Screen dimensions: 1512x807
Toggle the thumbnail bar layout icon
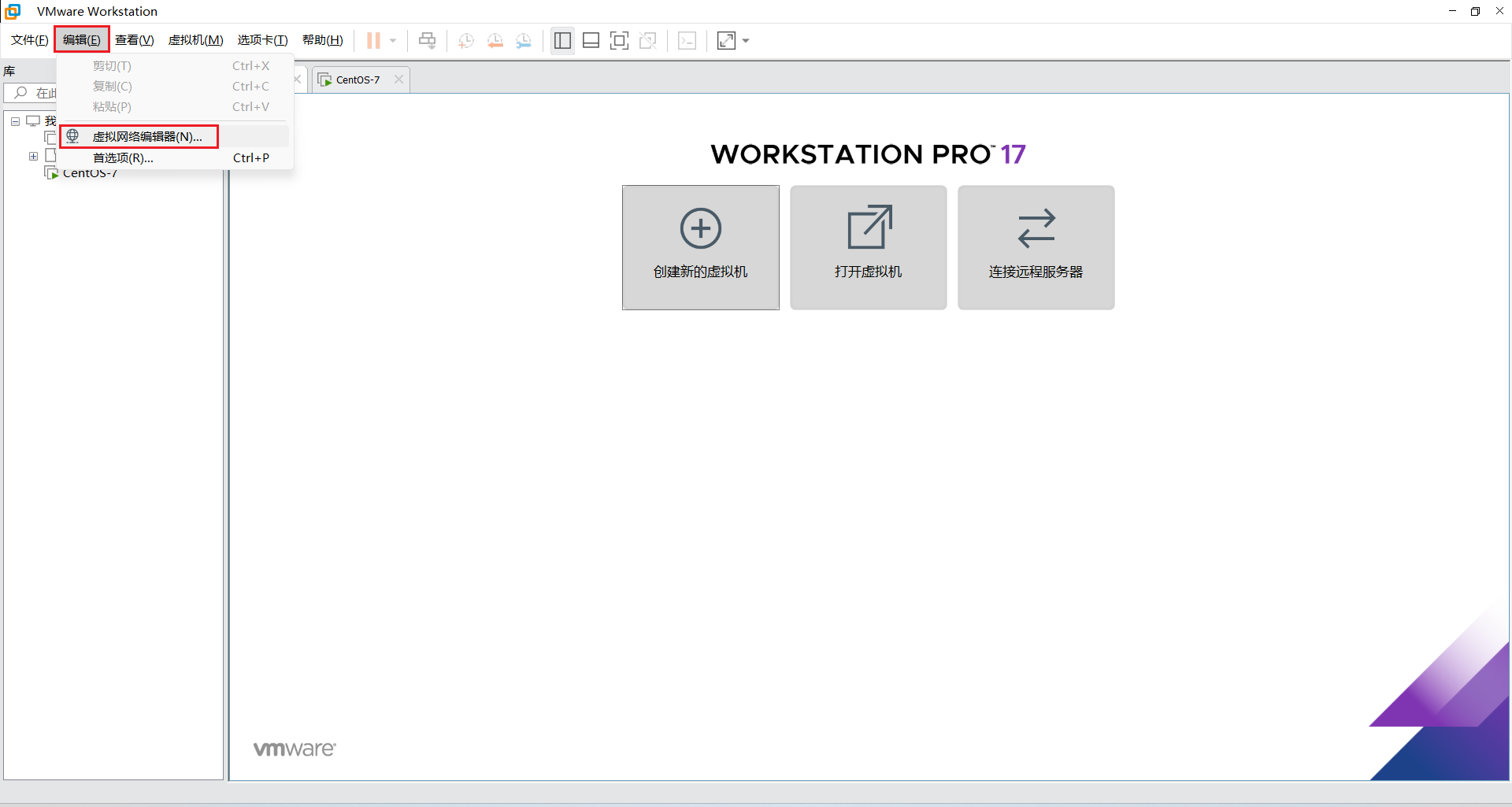point(591,40)
